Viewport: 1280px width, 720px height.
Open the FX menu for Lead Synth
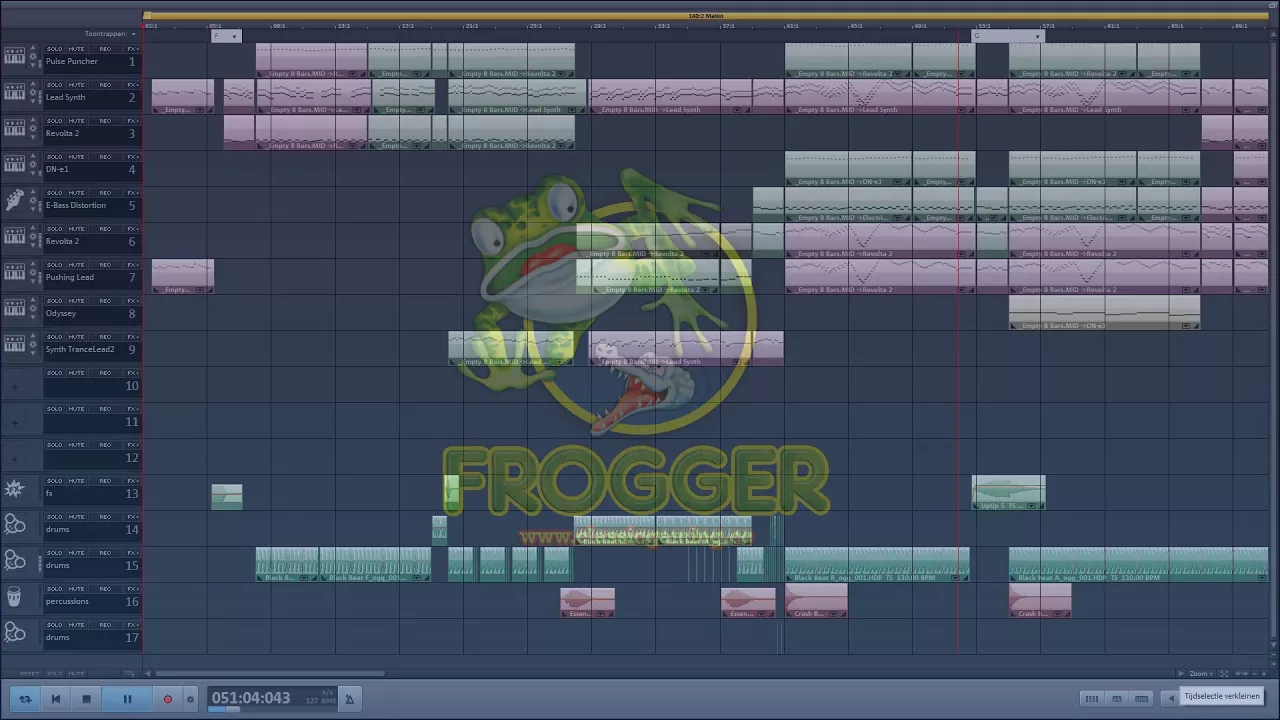pyautogui.click(x=132, y=85)
